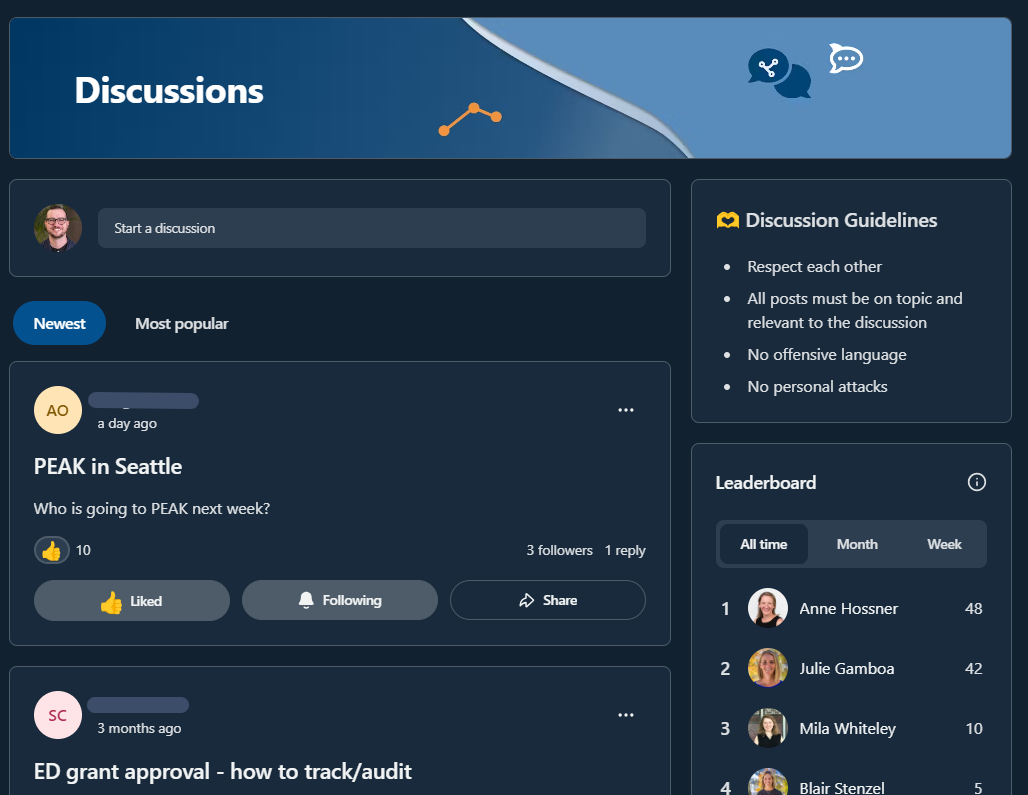This screenshot has width=1028, height=795.
Task: Click Anne Hossner's profile picture
Action: coord(768,608)
